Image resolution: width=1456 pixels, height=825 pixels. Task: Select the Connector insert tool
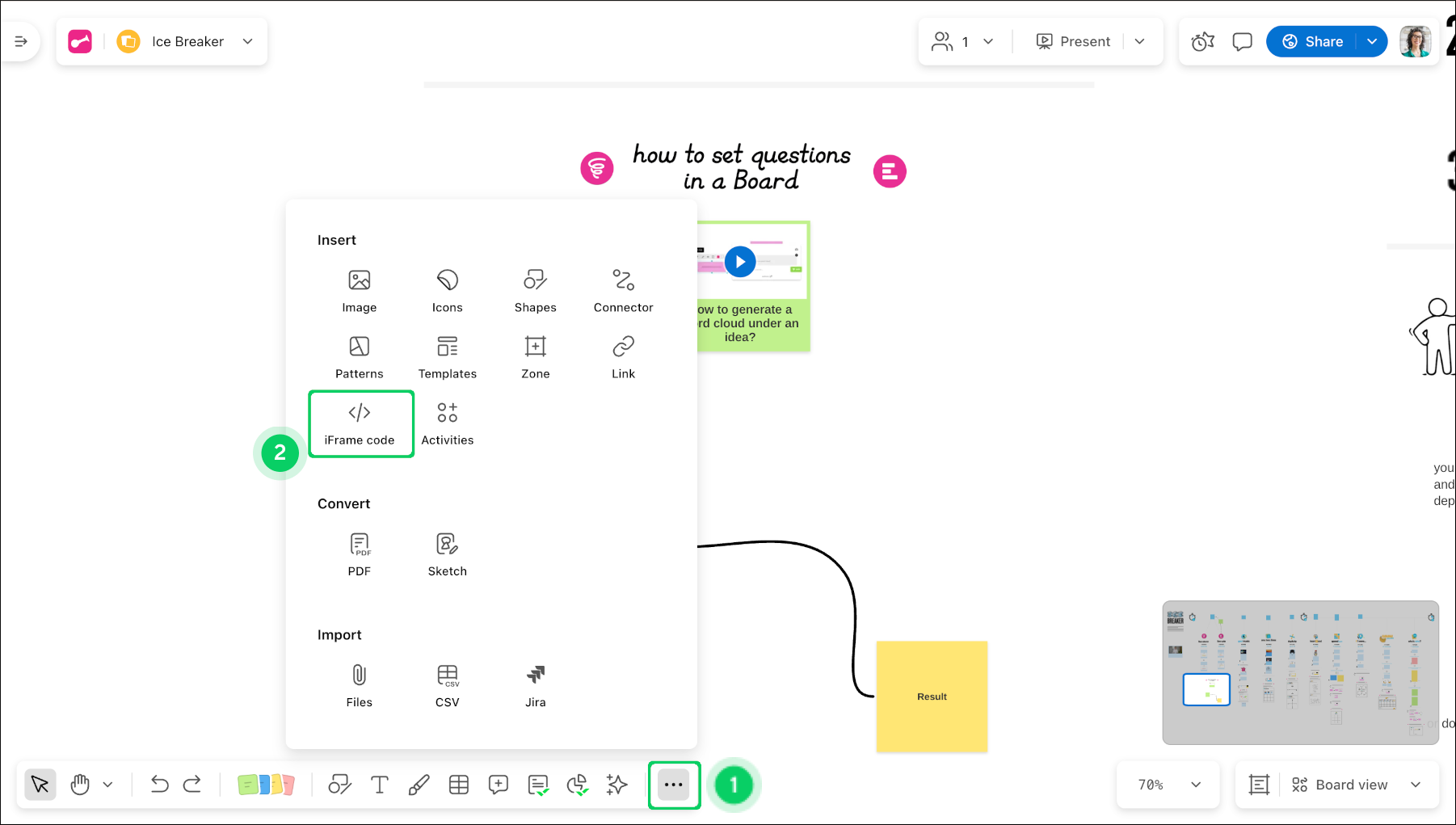point(623,291)
